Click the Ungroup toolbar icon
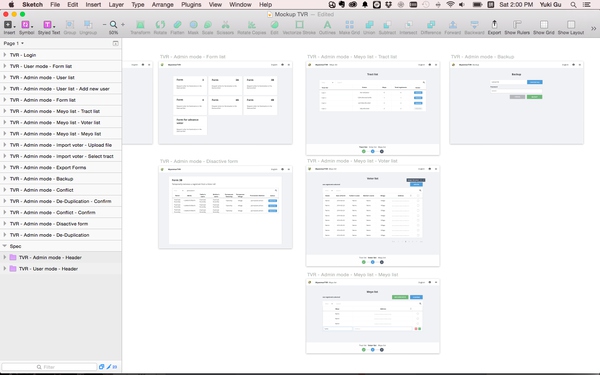The height and width of the screenshot is (375, 600). [x=88, y=25]
